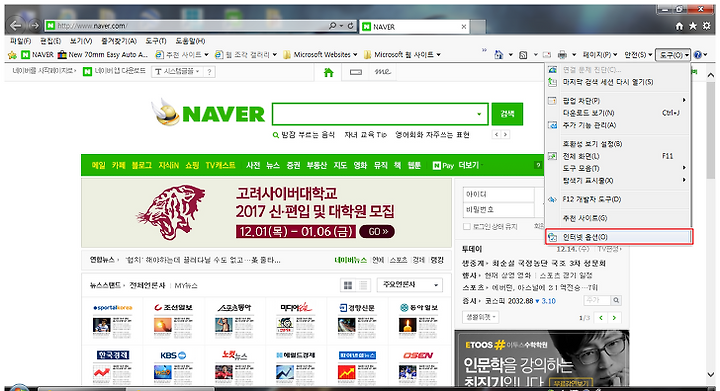The width and height of the screenshot is (720, 391).
Task: Click the scrollbar up arrow
Action: (x=711, y=75)
